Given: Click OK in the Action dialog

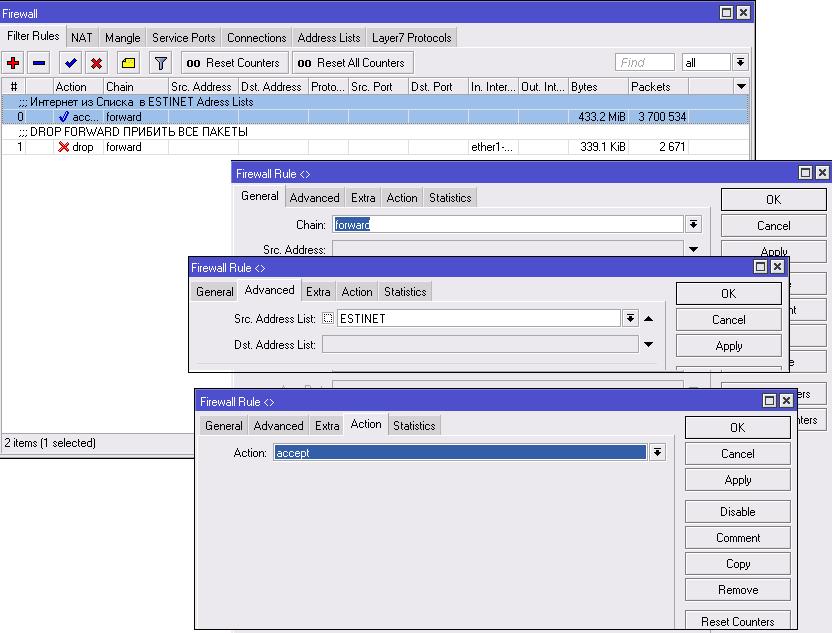Looking at the screenshot, I should point(738,427).
